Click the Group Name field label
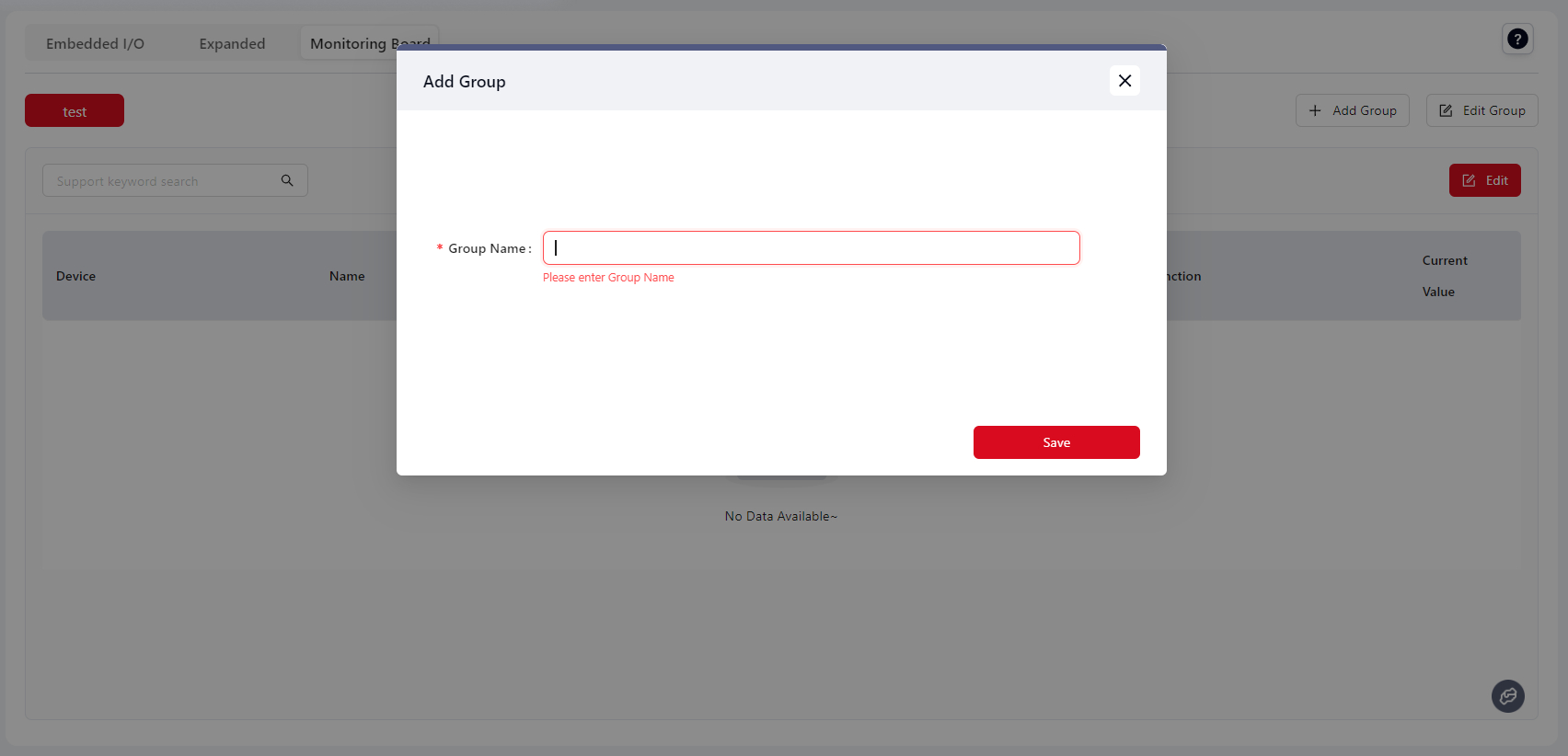Screen dimensions: 1568x756 [x=488, y=248]
